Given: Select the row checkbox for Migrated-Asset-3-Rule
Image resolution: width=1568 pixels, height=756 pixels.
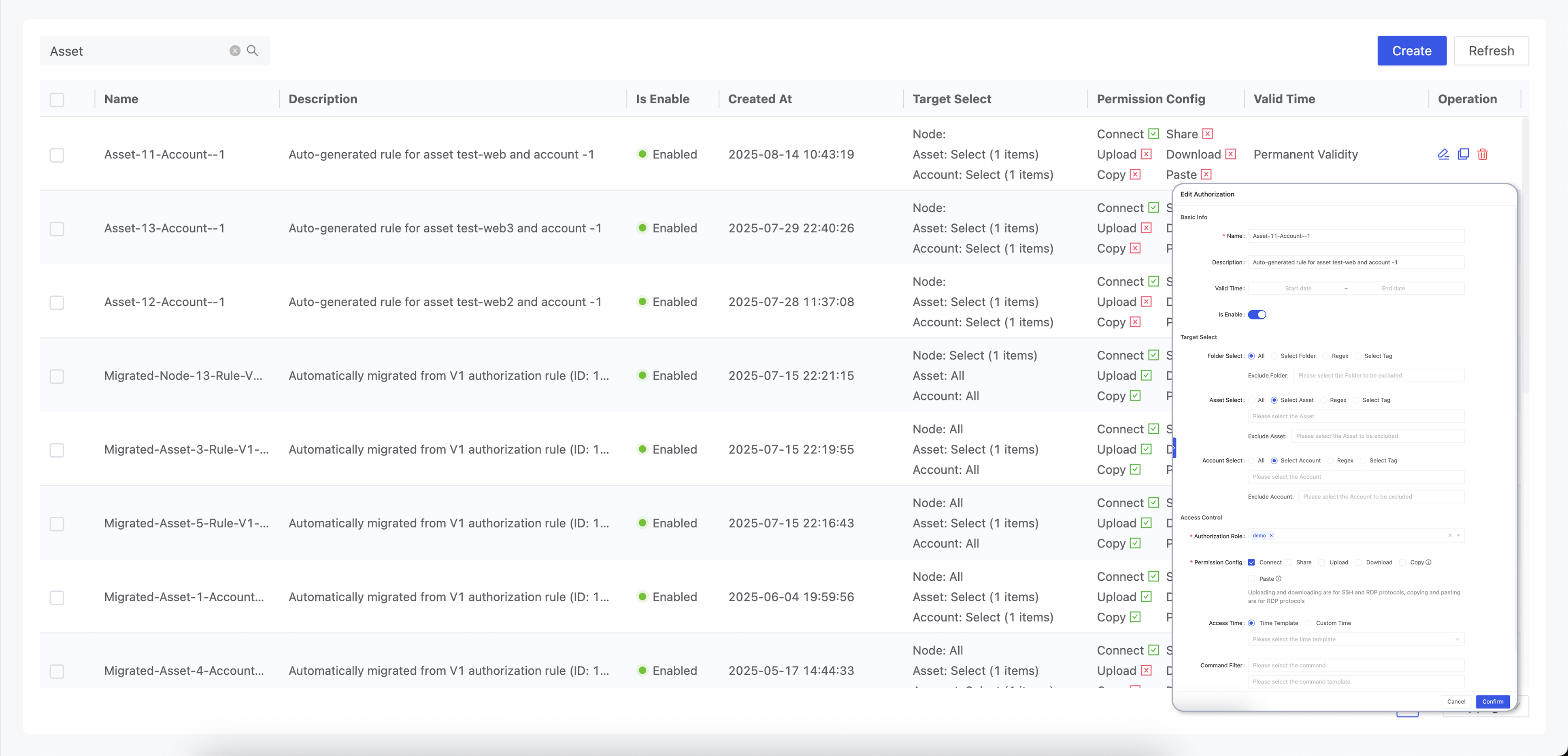Looking at the screenshot, I should 57,450.
